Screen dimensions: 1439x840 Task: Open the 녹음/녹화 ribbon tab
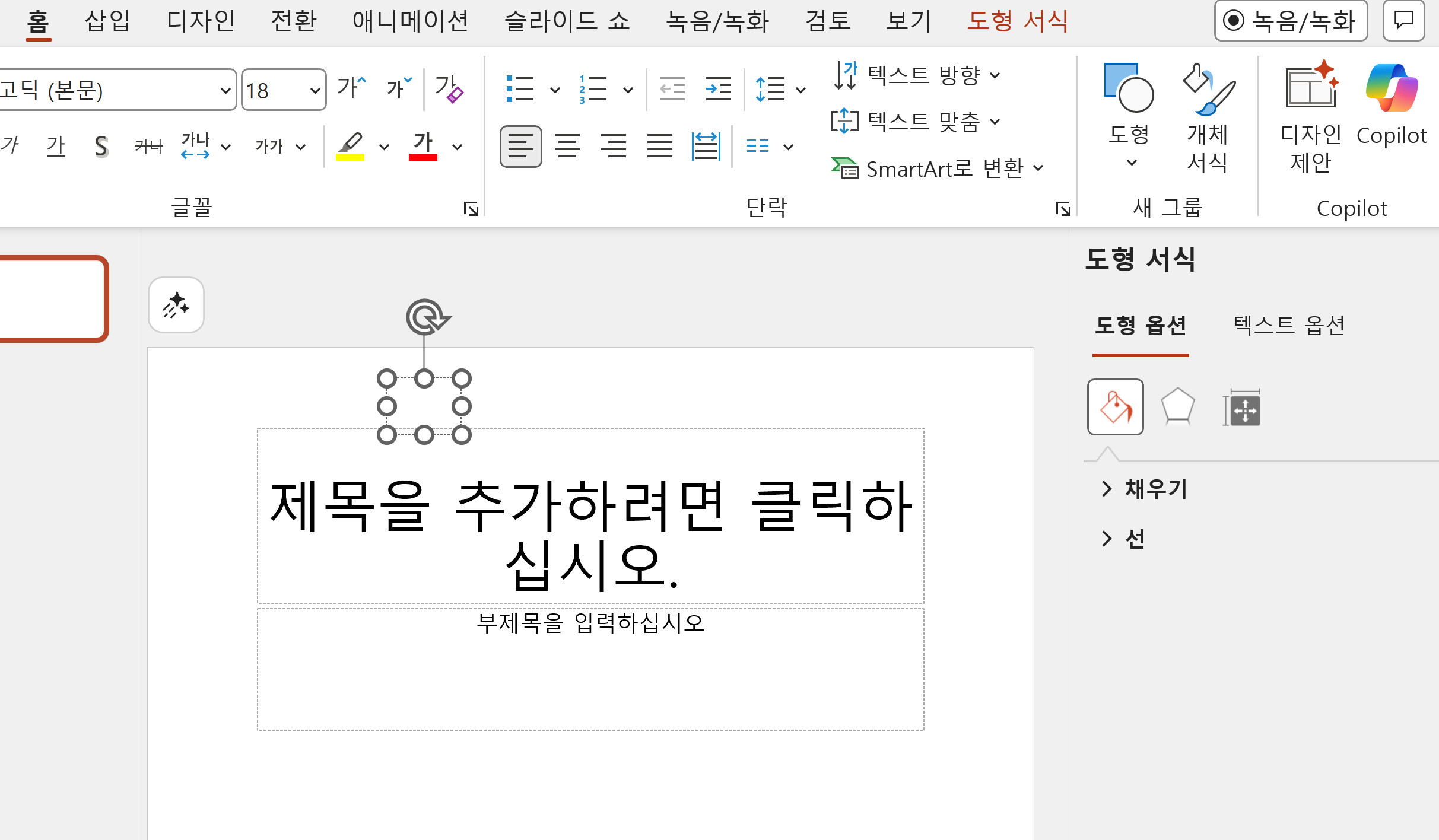click(717, 21)
